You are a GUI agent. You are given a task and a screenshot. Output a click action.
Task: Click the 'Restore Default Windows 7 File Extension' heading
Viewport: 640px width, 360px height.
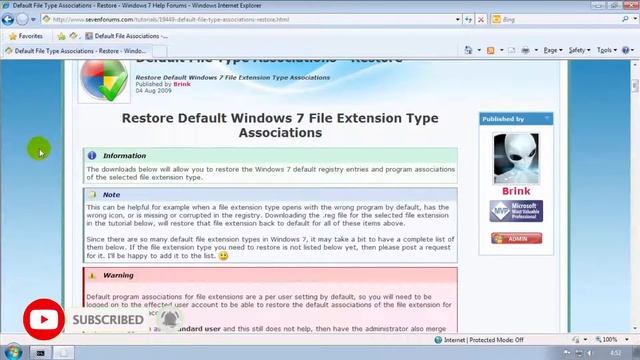[x=280, y=125]
